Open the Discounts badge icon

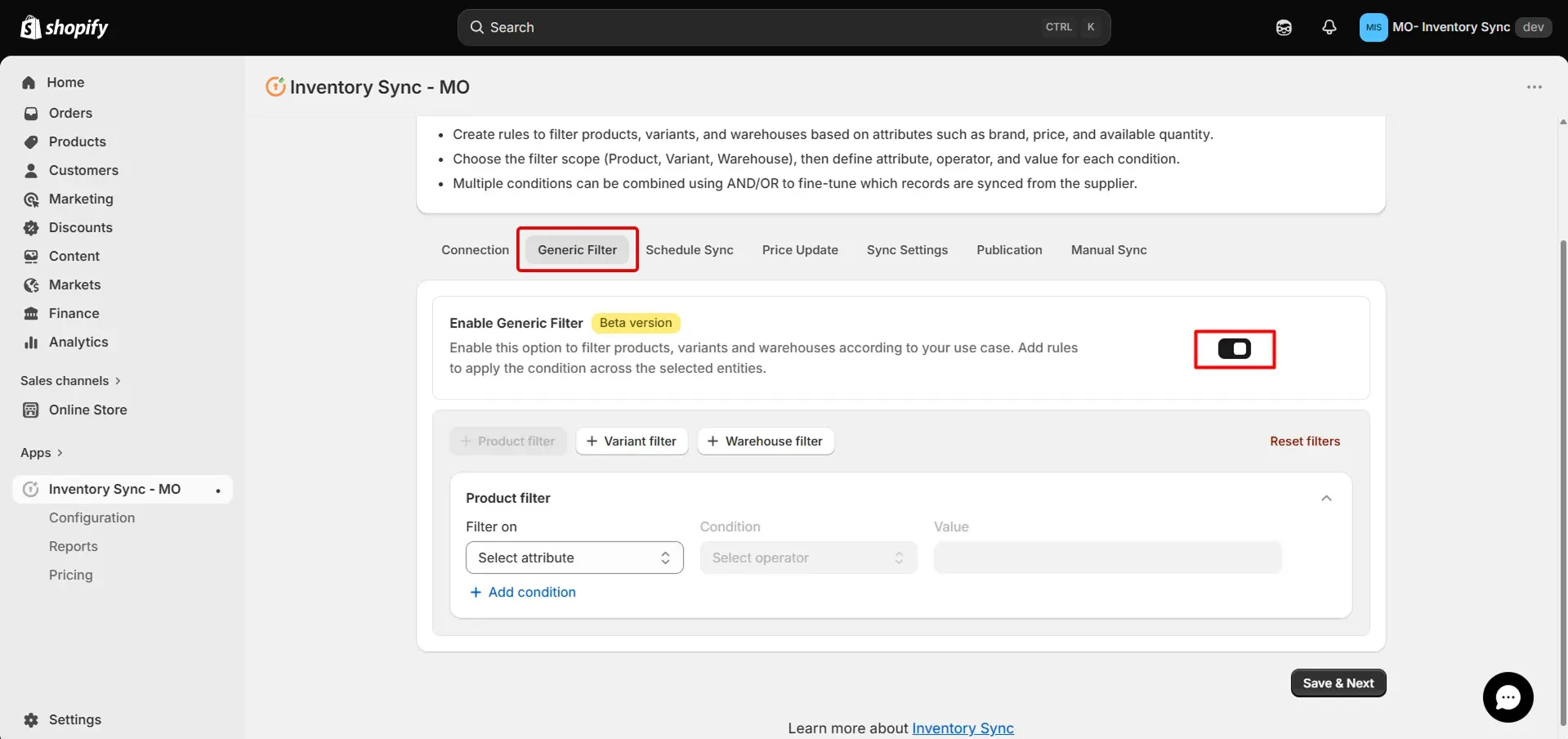point(31,227)
